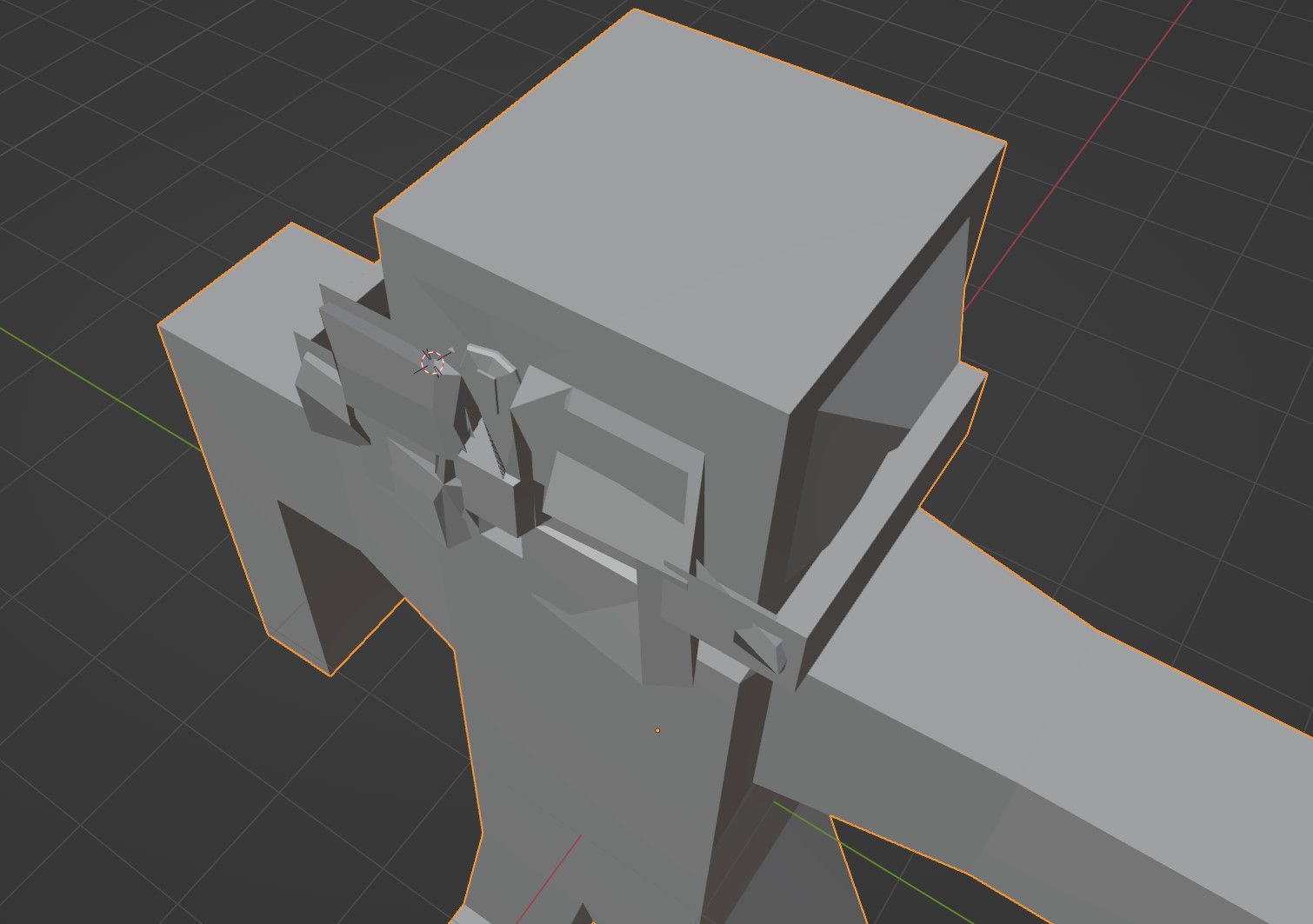Select the top face of the cube head
The width and height of the screenshot is (1313, 924).
(x=690, y=212)
